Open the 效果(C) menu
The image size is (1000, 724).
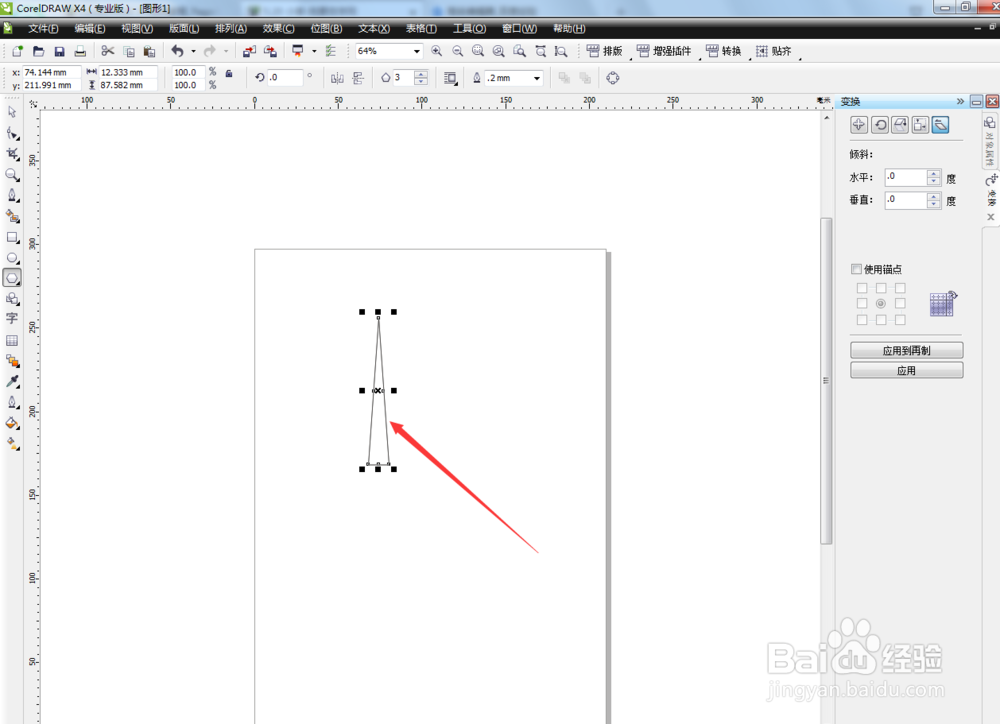[x=279, y=29]
